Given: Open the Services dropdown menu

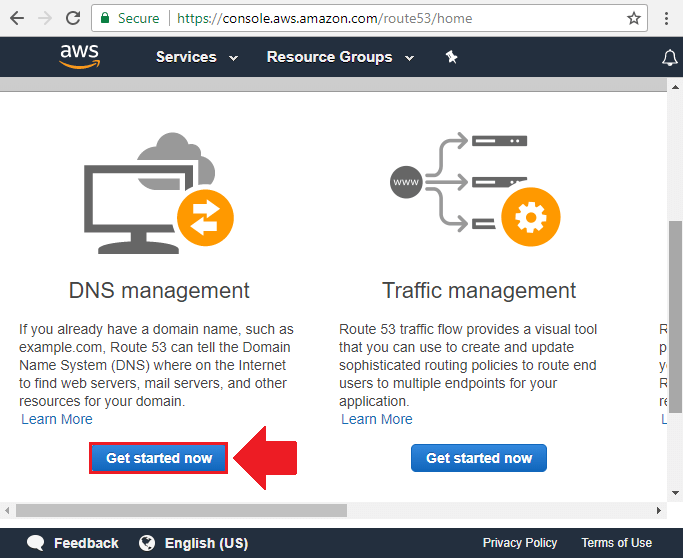Looking at the screenshot, I should click(x=197, y=57).
